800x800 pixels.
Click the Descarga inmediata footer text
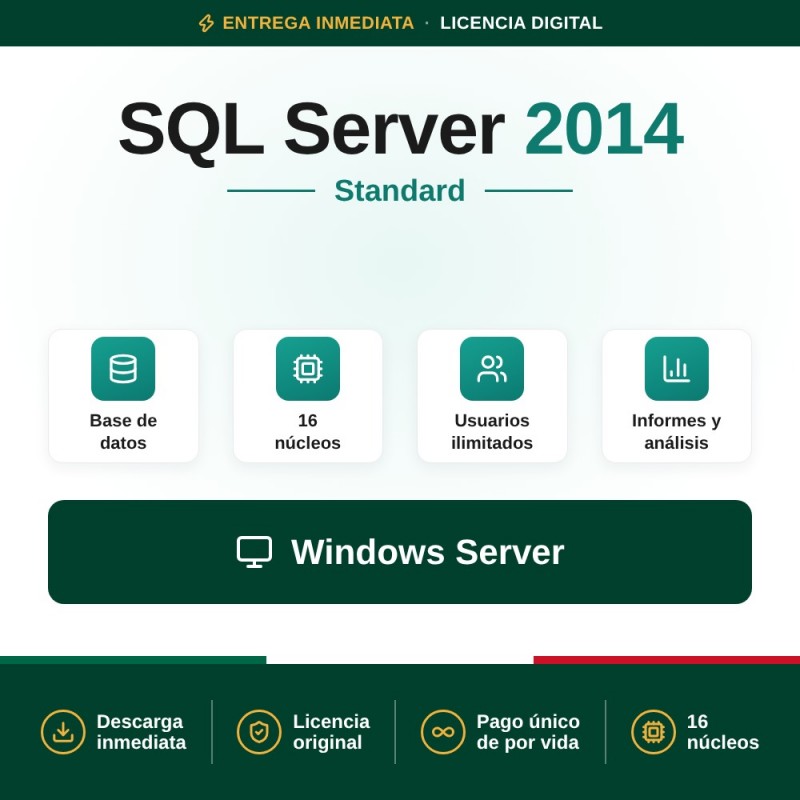pos(141,732)
